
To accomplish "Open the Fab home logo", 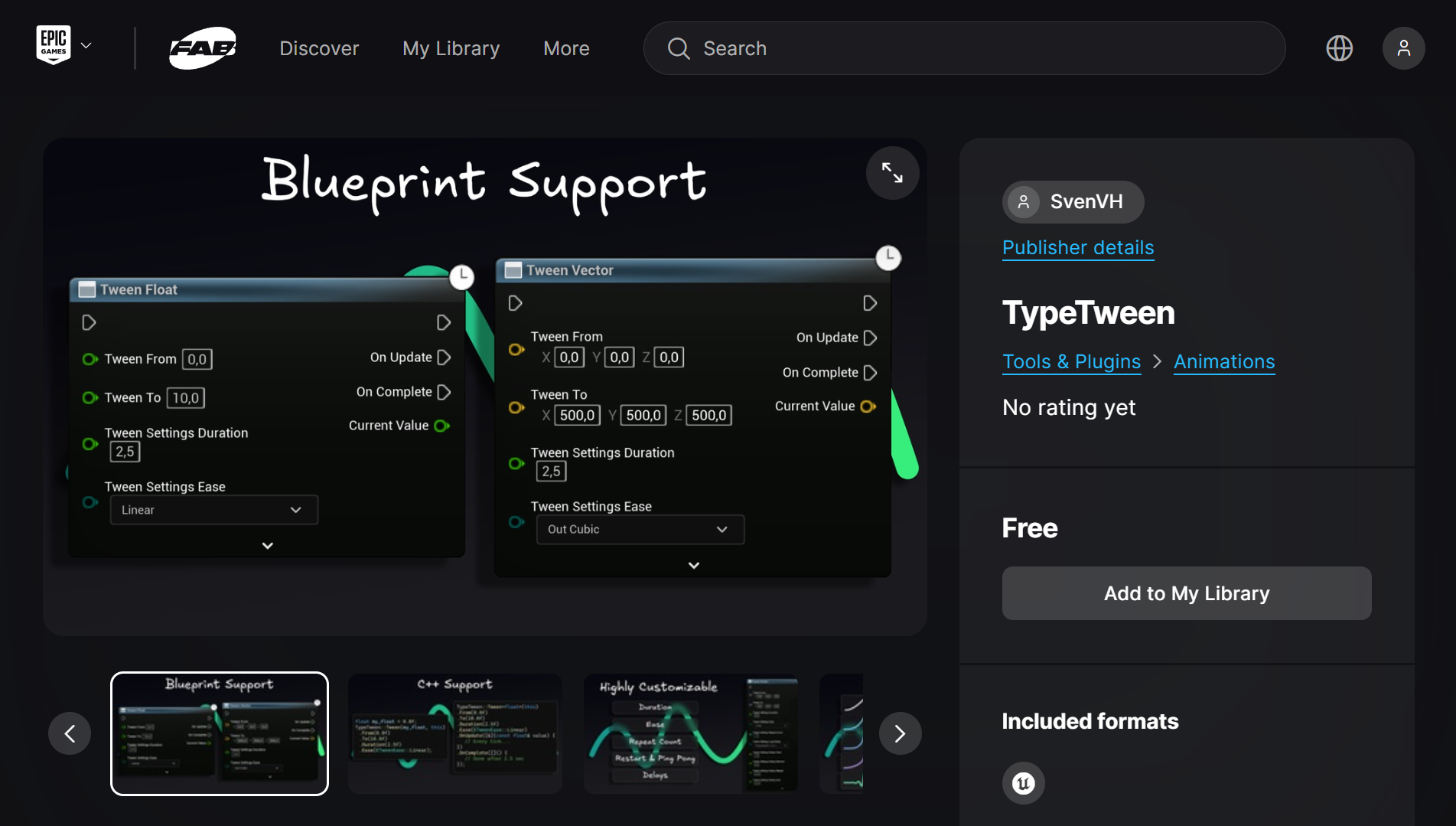I will 203,48.
